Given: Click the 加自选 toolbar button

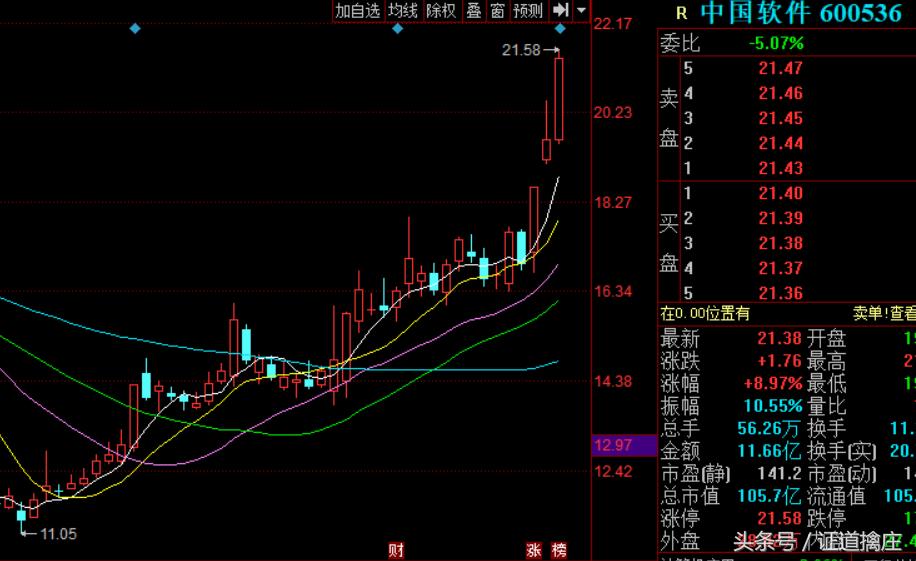Looking at the screenshot, I should pyautogui.click(x=358, y=11).
